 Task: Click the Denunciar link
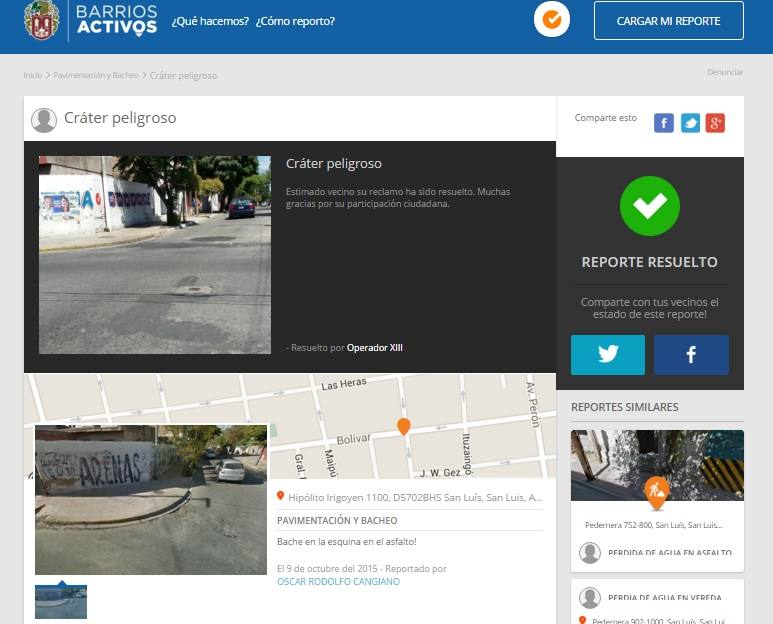[x=725, y=72]
